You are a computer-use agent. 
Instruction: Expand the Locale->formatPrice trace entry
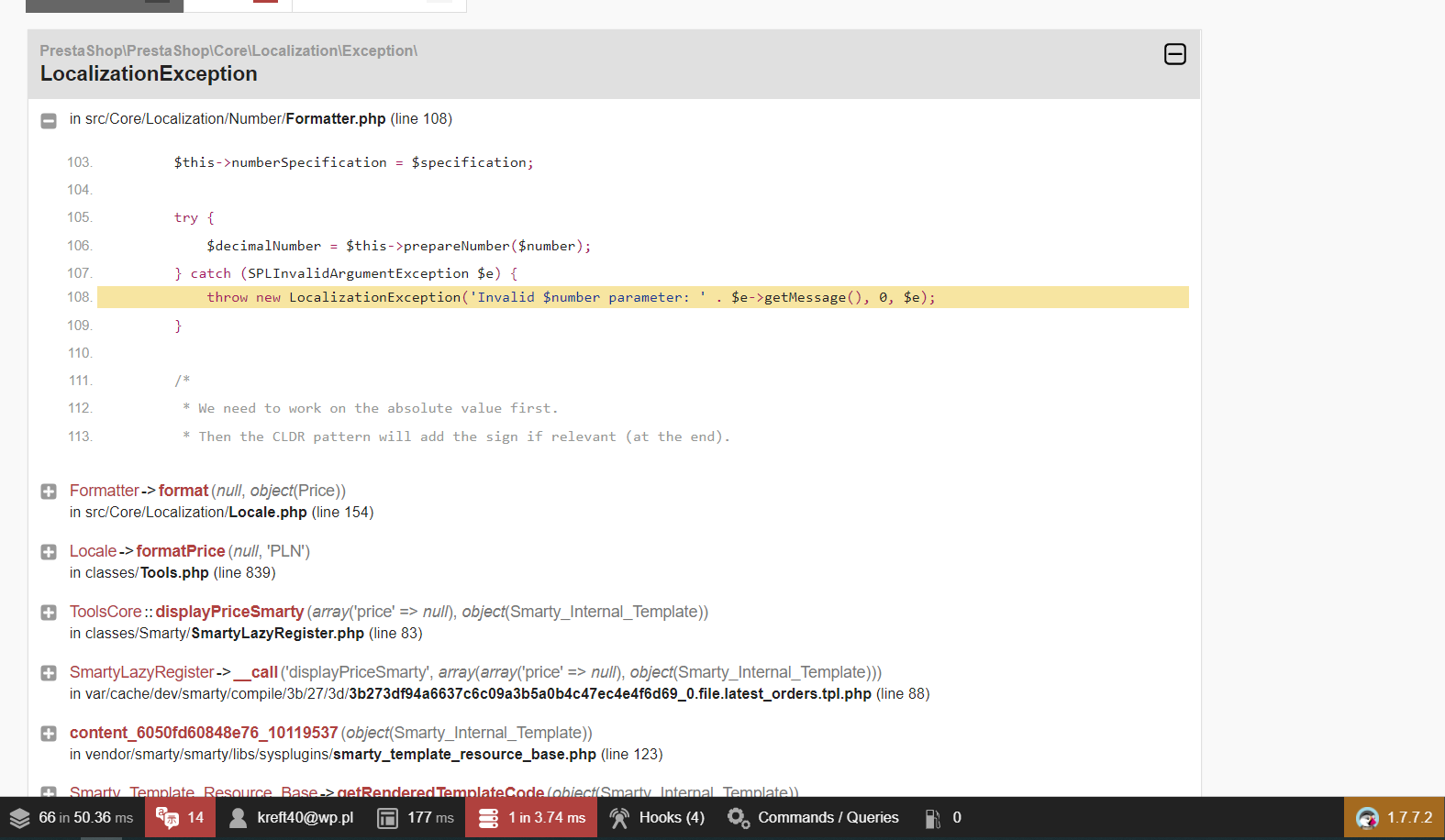(x=49, y=552)
